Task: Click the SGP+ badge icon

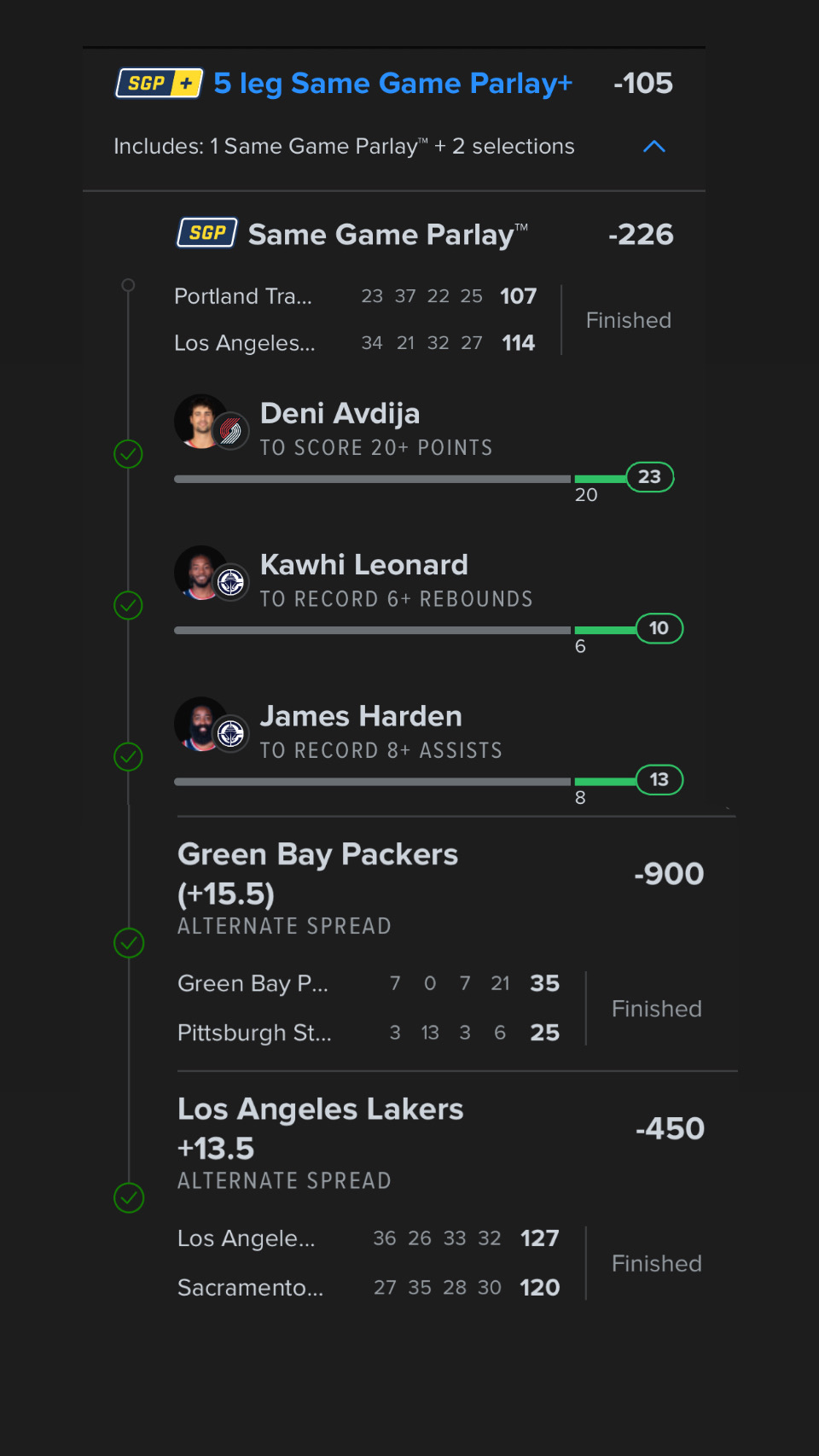Action: pos(160,83)
